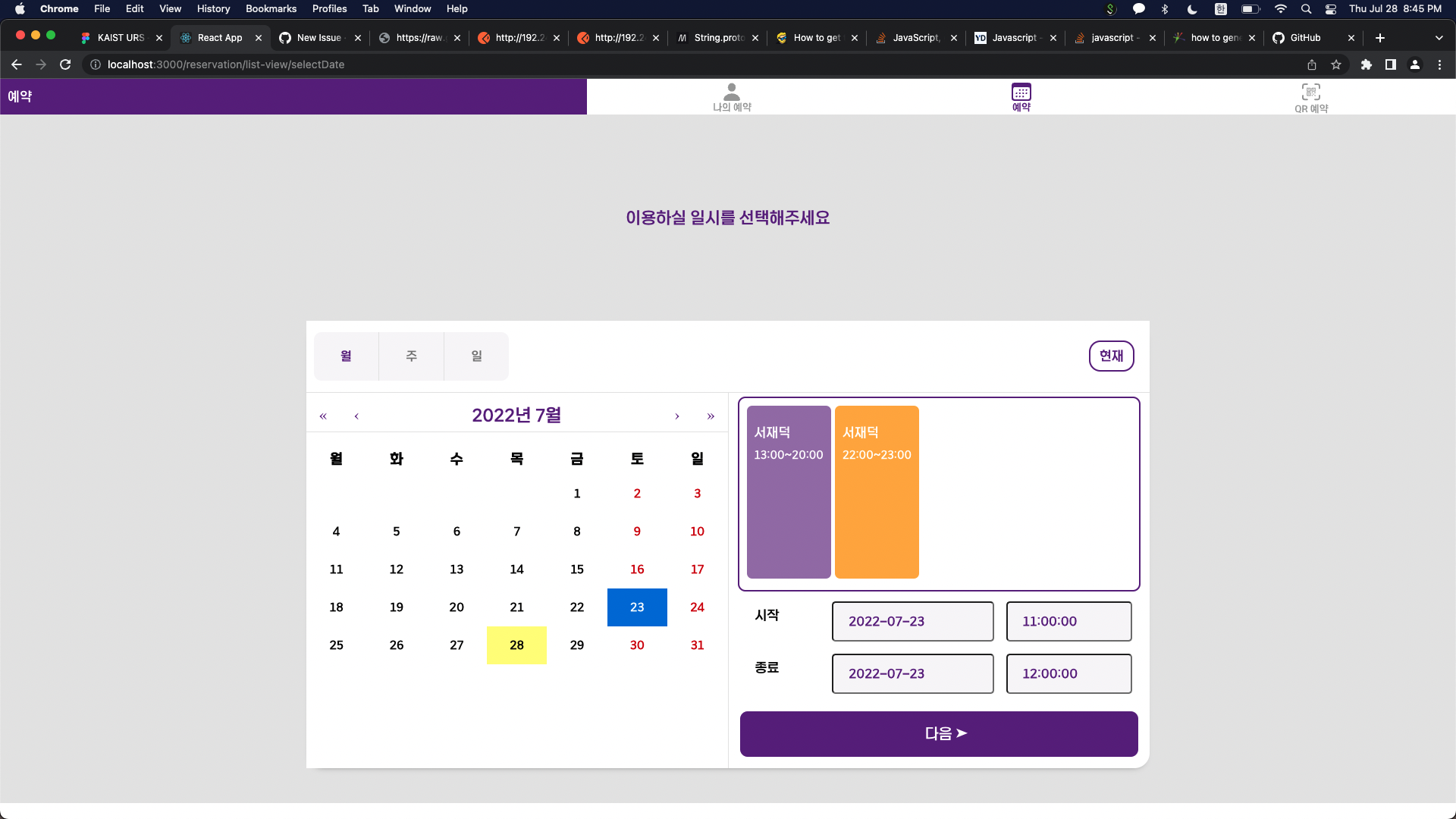Go to previous month with left chevron

pyautogui.click(x=356, y=416)
